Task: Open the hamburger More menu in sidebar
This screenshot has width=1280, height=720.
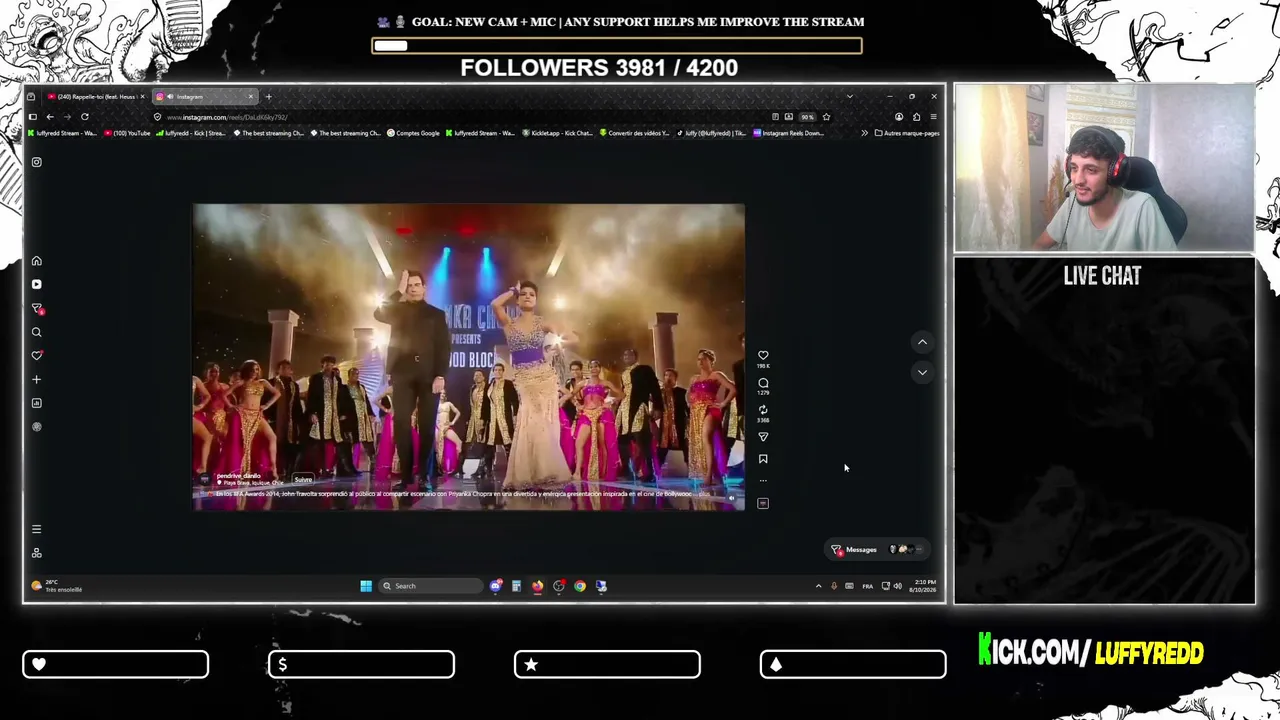Action: tap(36, 529)
